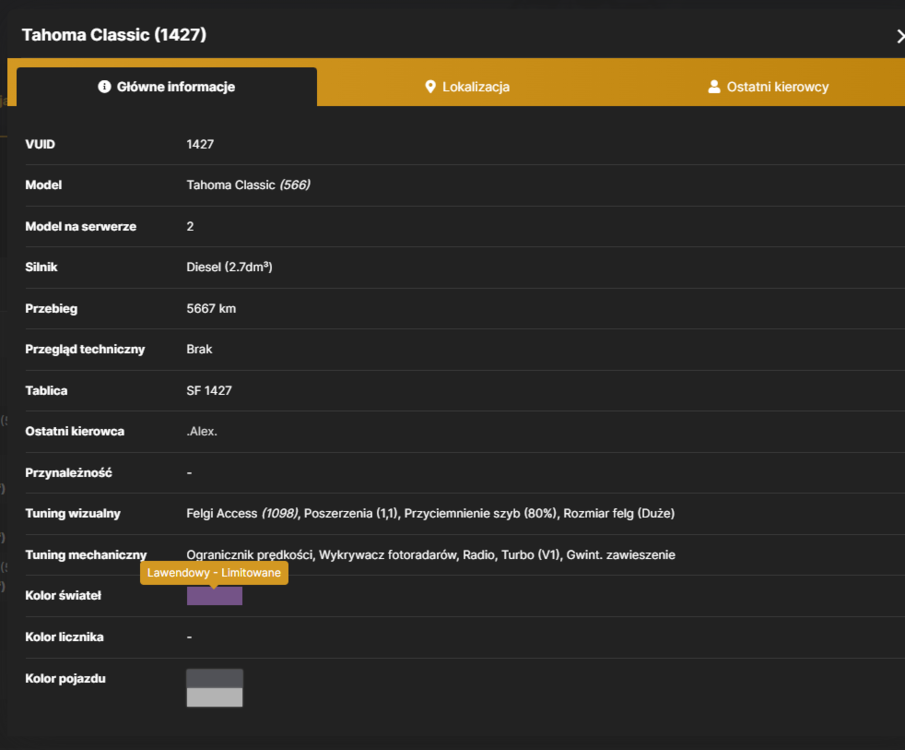Click the lavender Kolor świateł swatch
905x750 pixels.
point(215,596)
